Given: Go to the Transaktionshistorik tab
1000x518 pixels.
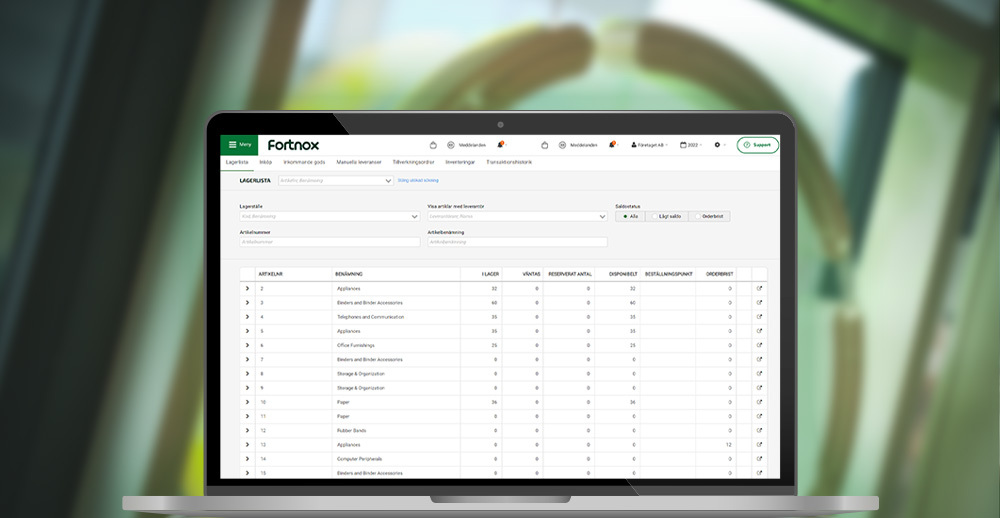Looking at the screenshot, I should tap(509, 161).
